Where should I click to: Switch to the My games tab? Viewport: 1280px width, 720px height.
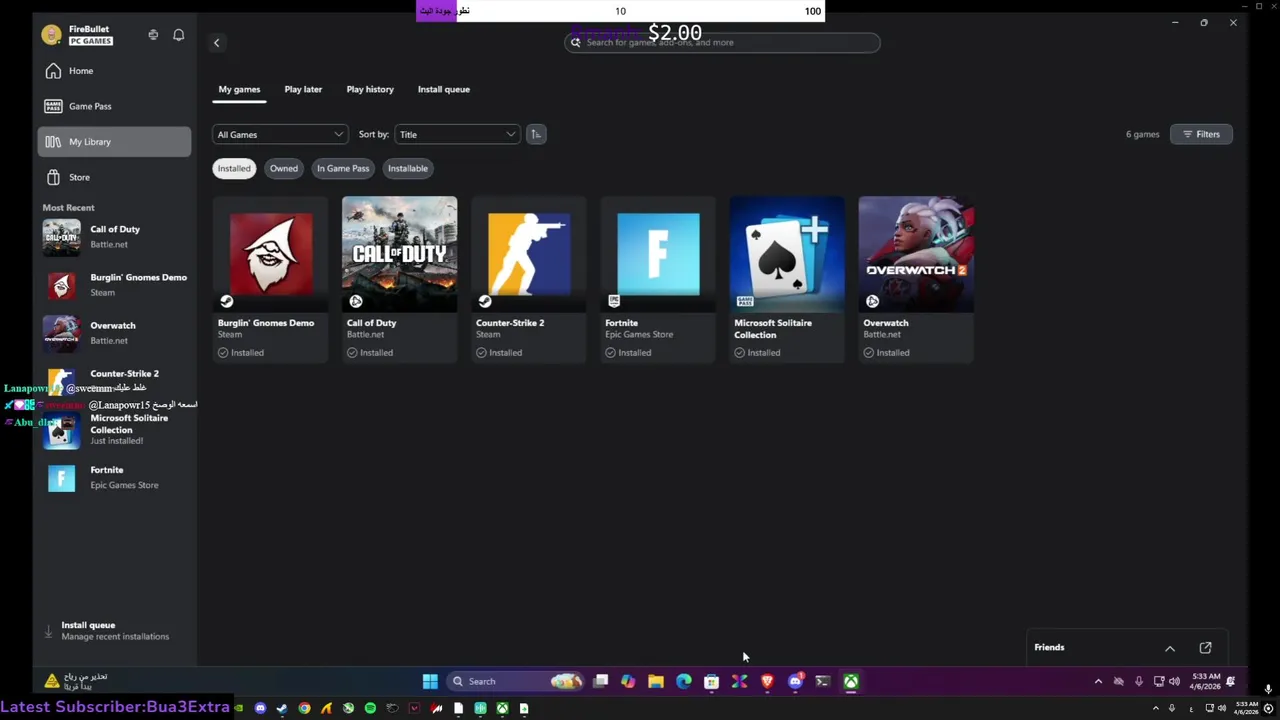(x=239, y=89)
